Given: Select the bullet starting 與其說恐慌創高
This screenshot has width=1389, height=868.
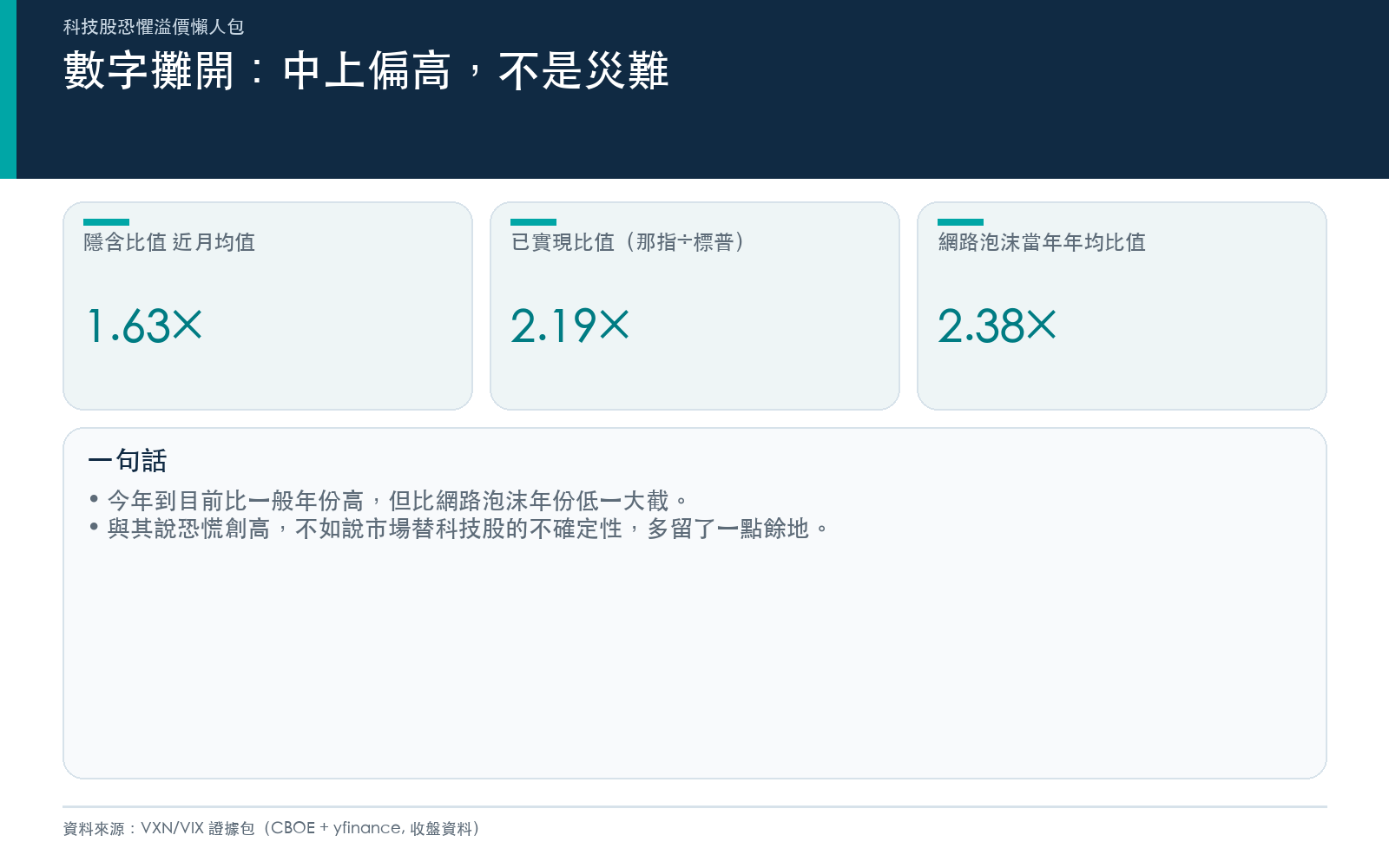Looking at the screenshot, I should point(460,529).
